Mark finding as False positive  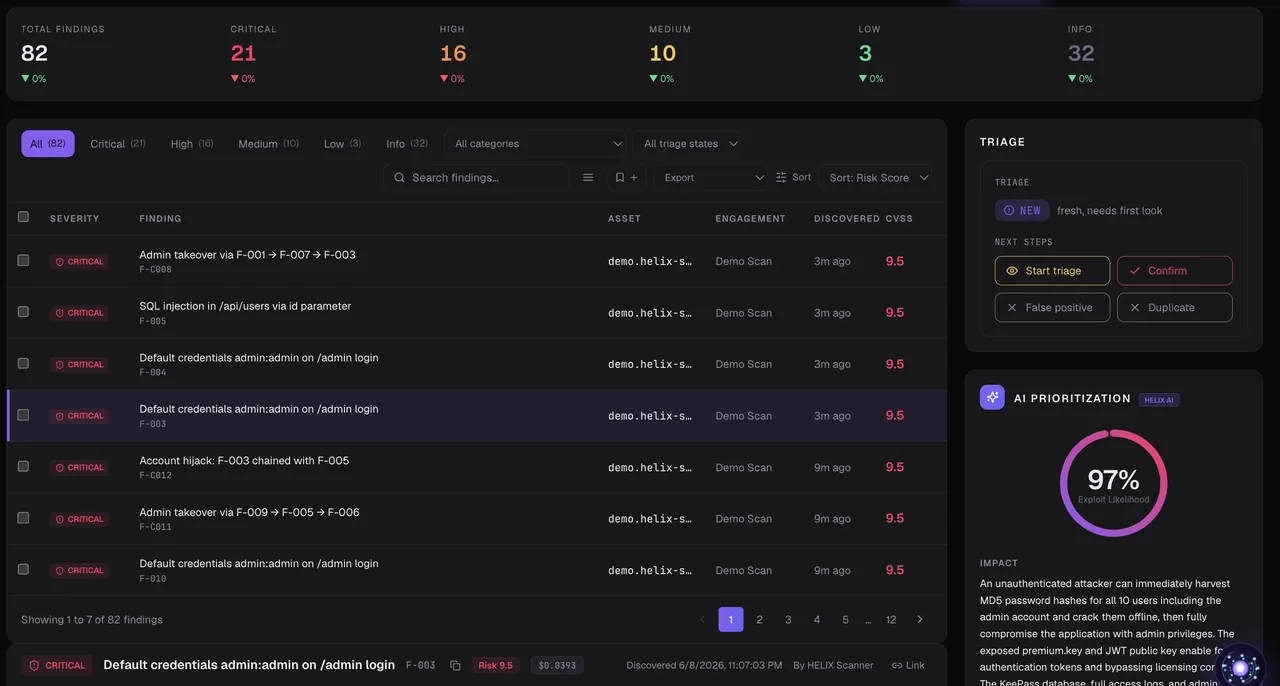click(1052, 308)
